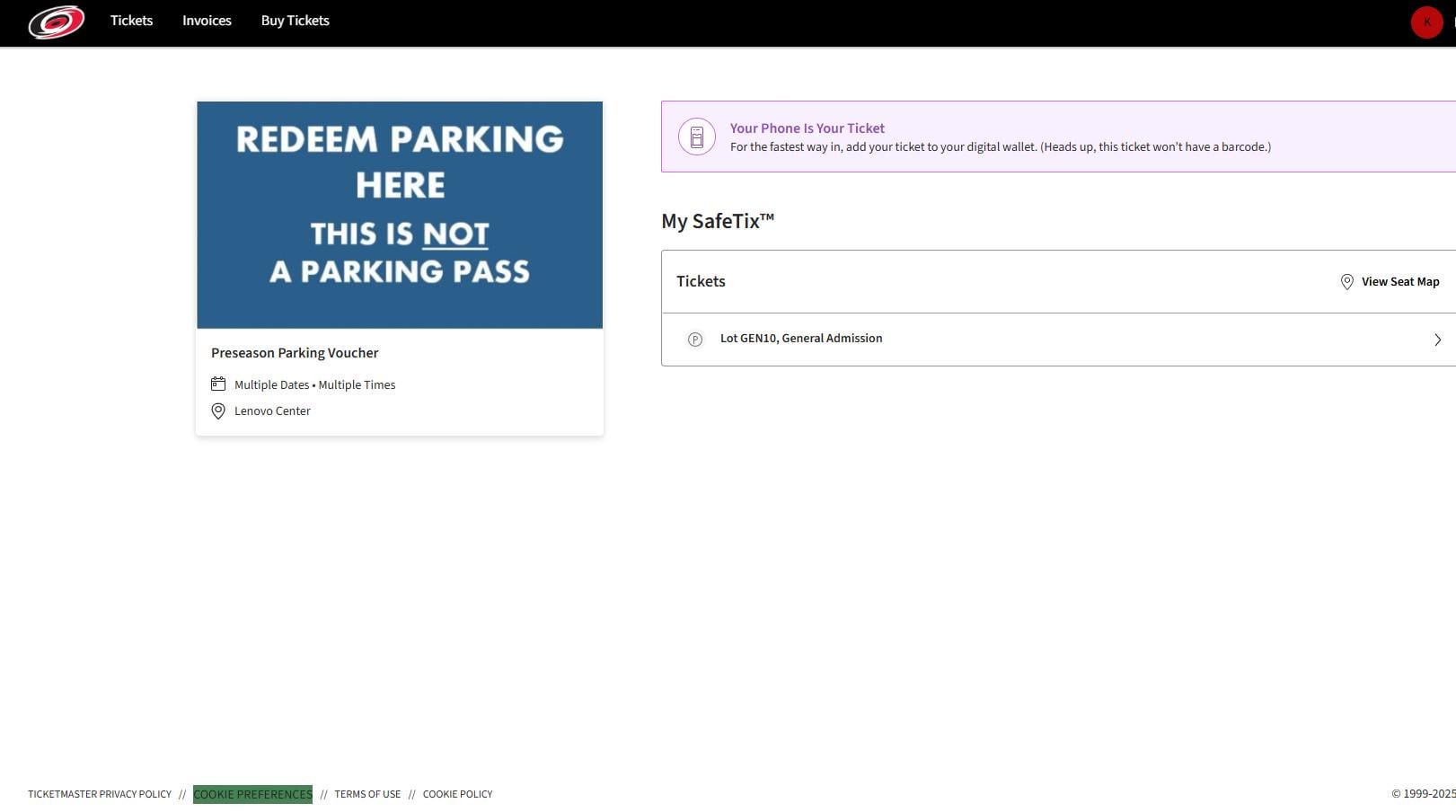
Task: Open the Cookie Policy link
Action: pyautogui.click(x=457, y=794)
